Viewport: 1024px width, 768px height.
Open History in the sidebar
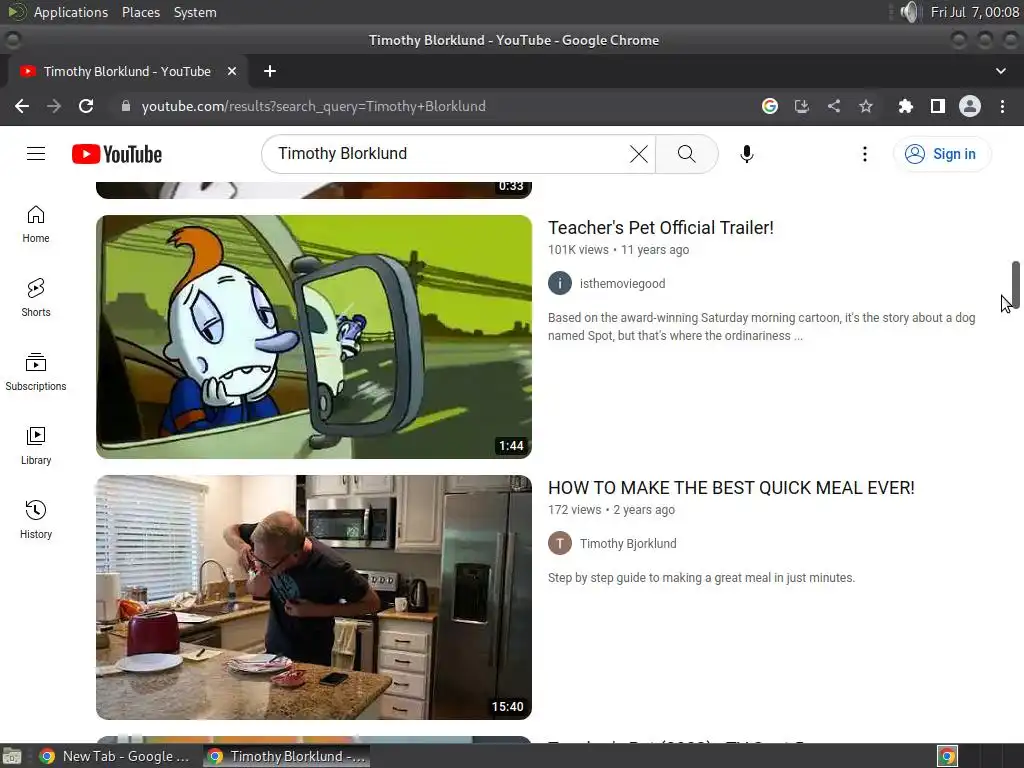pos(36,519)
